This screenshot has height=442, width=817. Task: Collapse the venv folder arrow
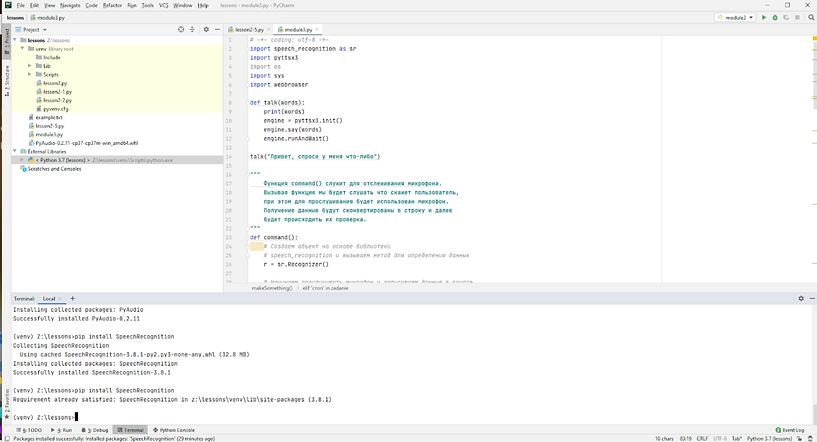[22, 48]
